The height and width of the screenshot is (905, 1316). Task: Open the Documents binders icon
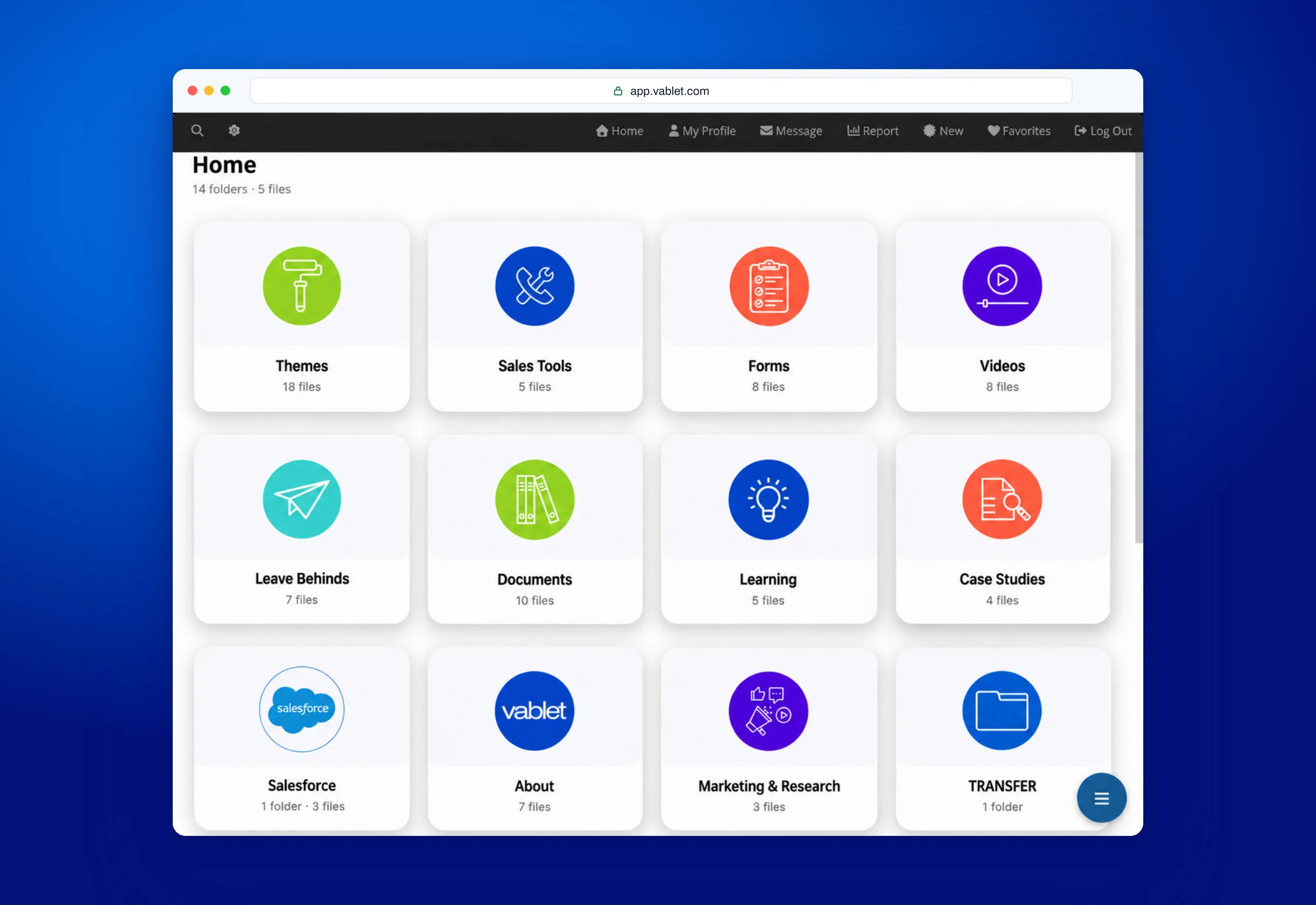coord(535,499)
